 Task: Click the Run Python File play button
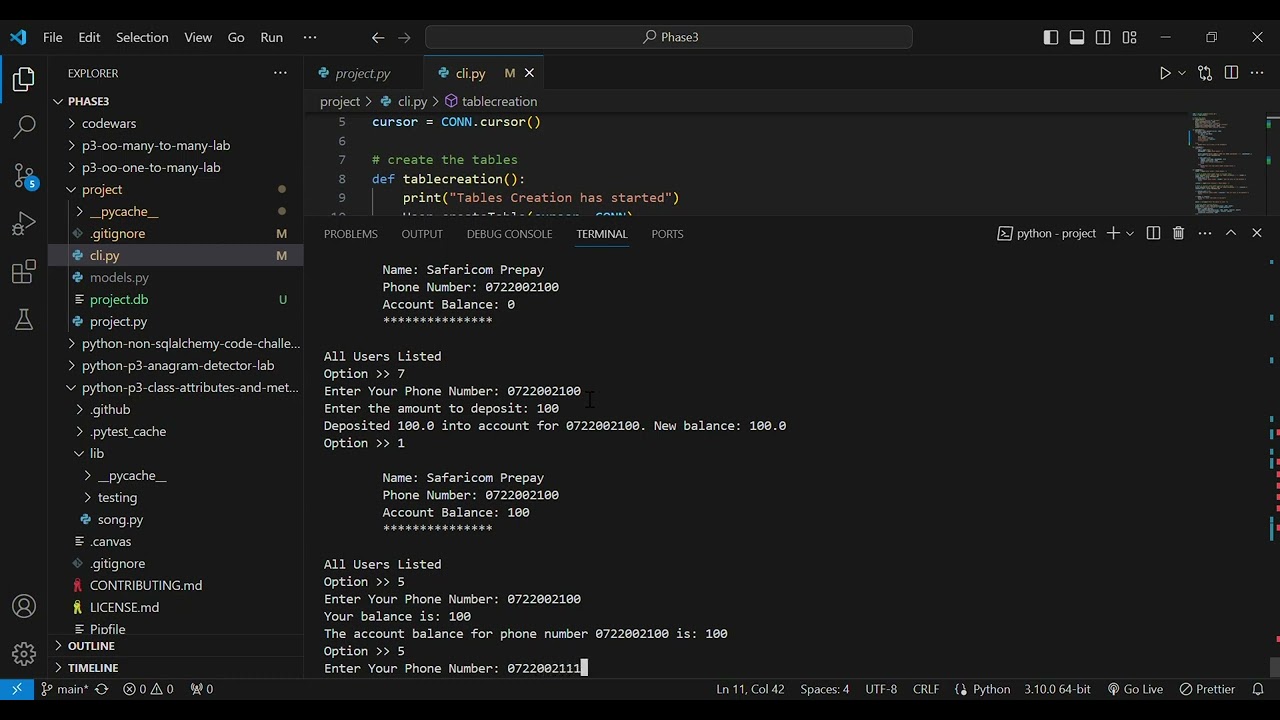pyautogui.click(x=1165, y=73)
